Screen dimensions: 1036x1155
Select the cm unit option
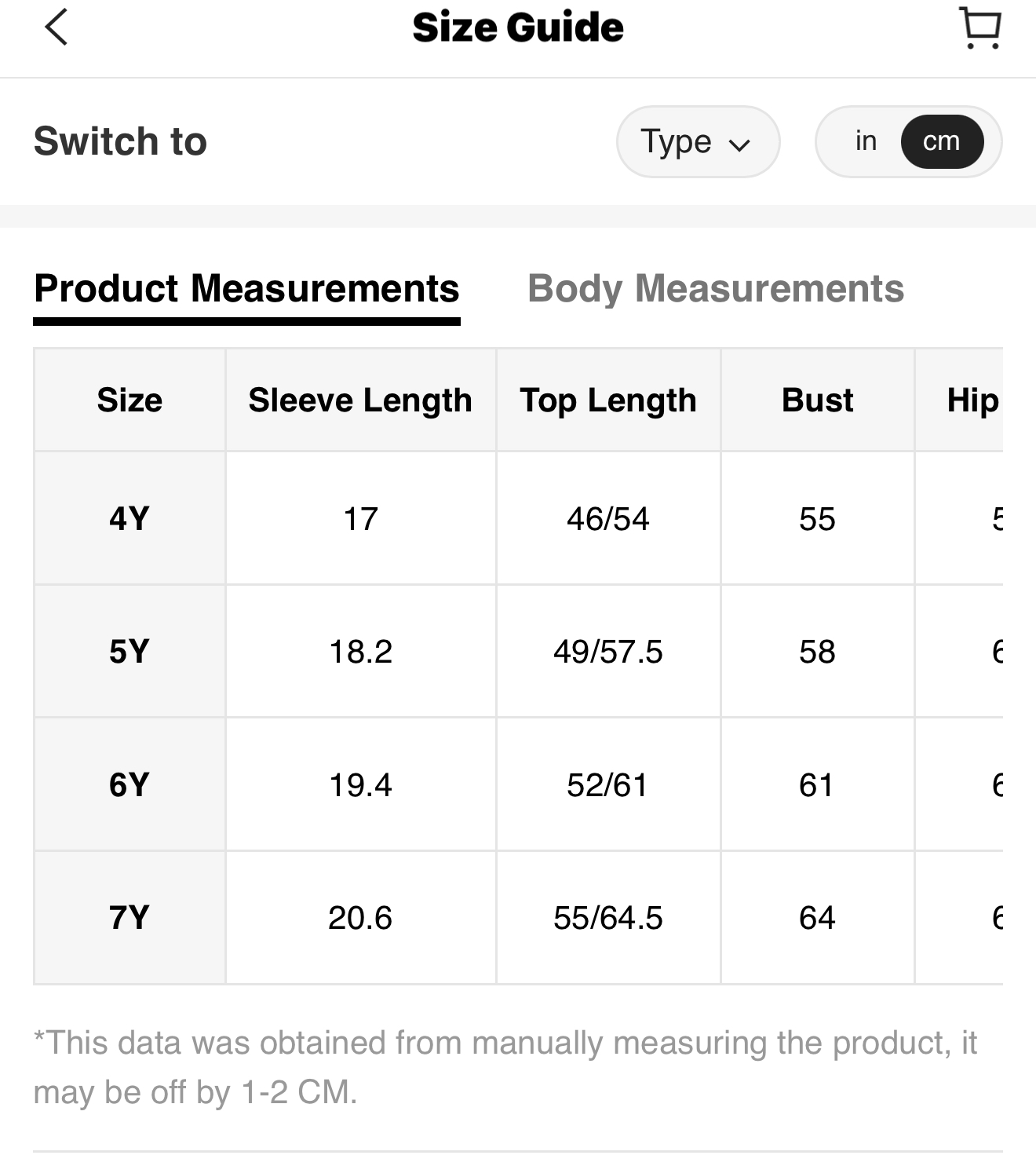click(x=941, y=141)
